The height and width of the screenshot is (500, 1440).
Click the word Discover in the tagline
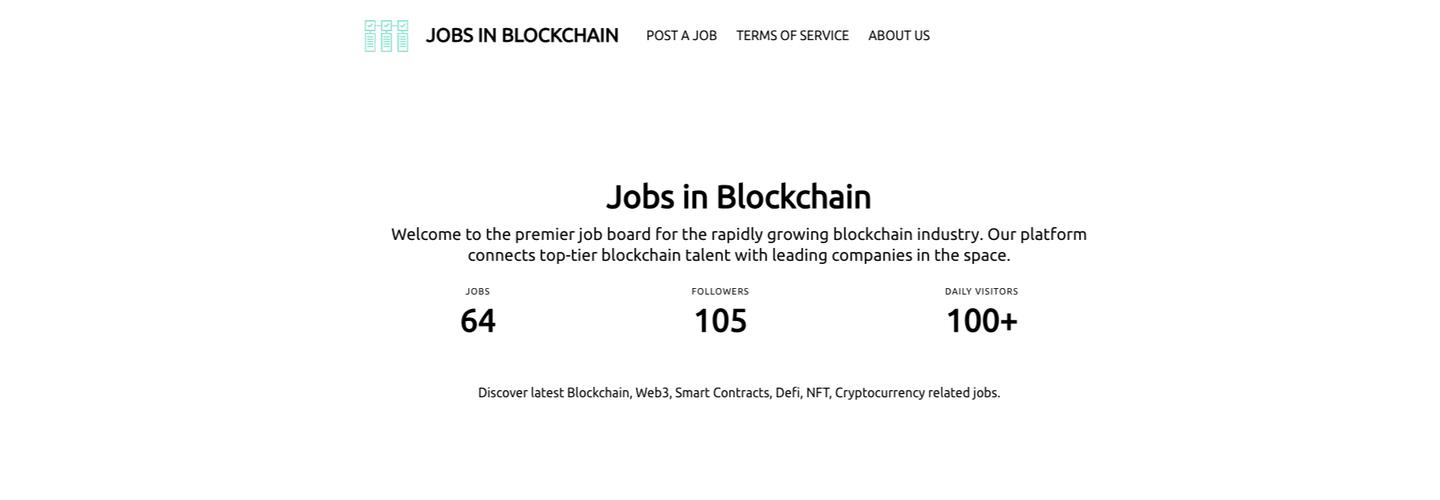[502, 393]
